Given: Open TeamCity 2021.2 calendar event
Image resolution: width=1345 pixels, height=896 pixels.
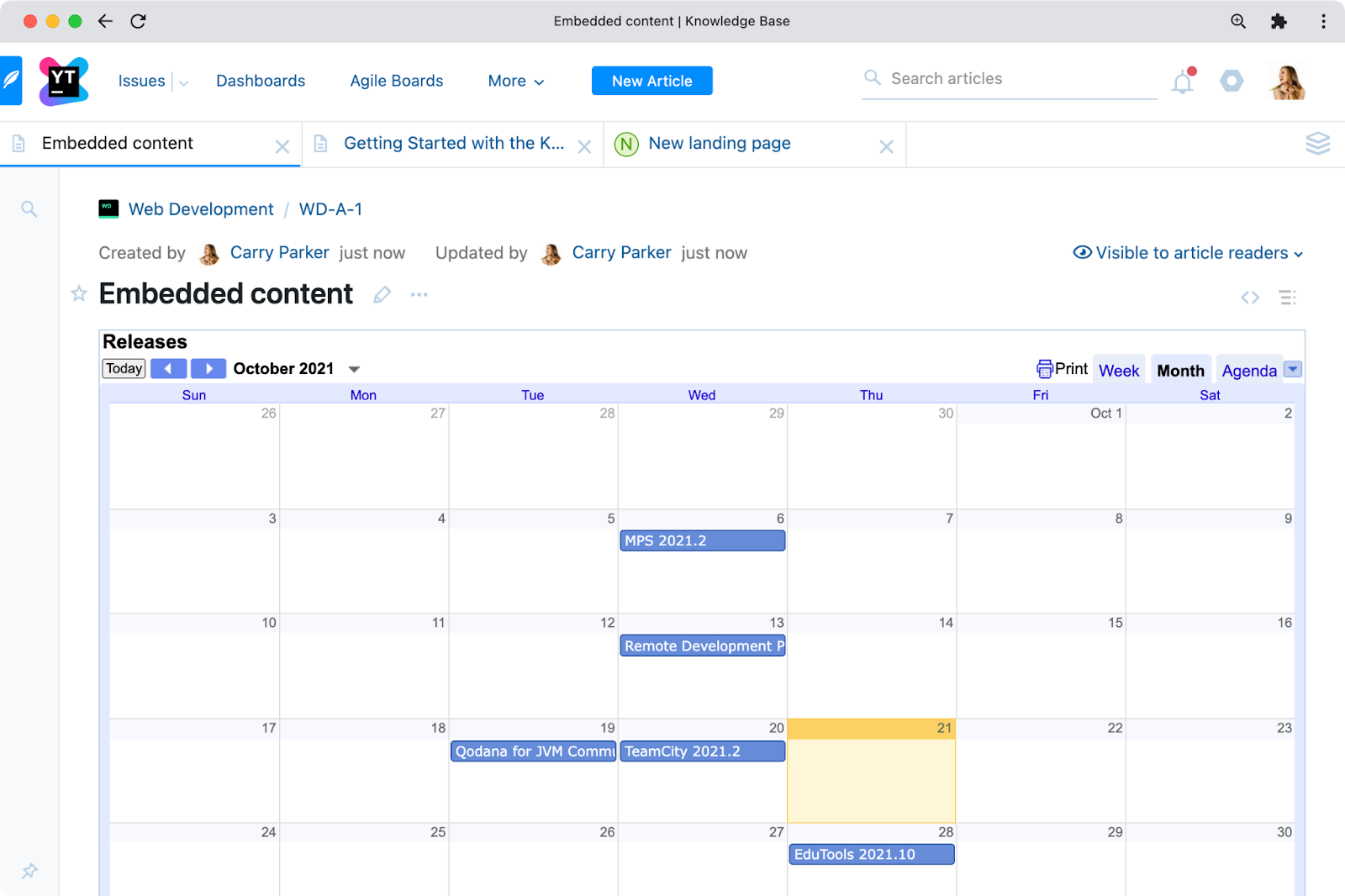Looking at the screenshot, I should pyautogui.click(x=703, y=751).
